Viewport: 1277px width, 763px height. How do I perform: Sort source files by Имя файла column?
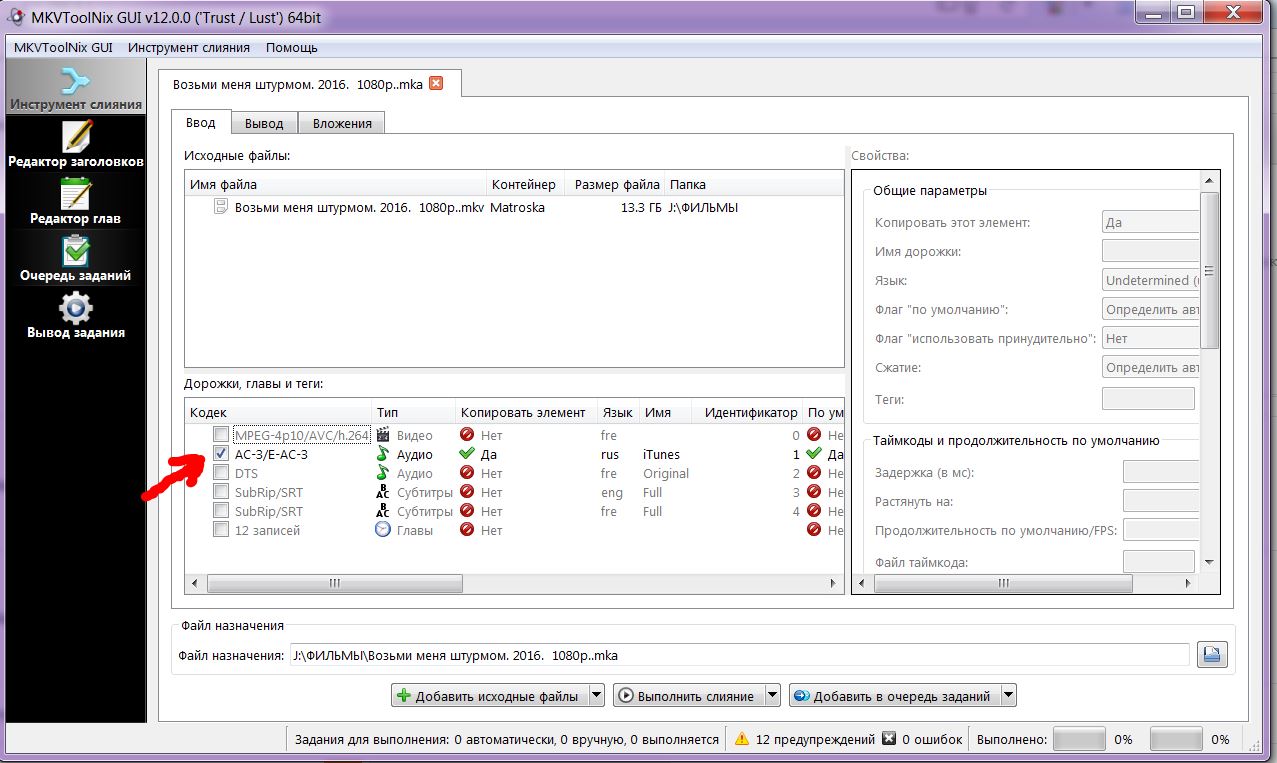[x=336, y=184]
